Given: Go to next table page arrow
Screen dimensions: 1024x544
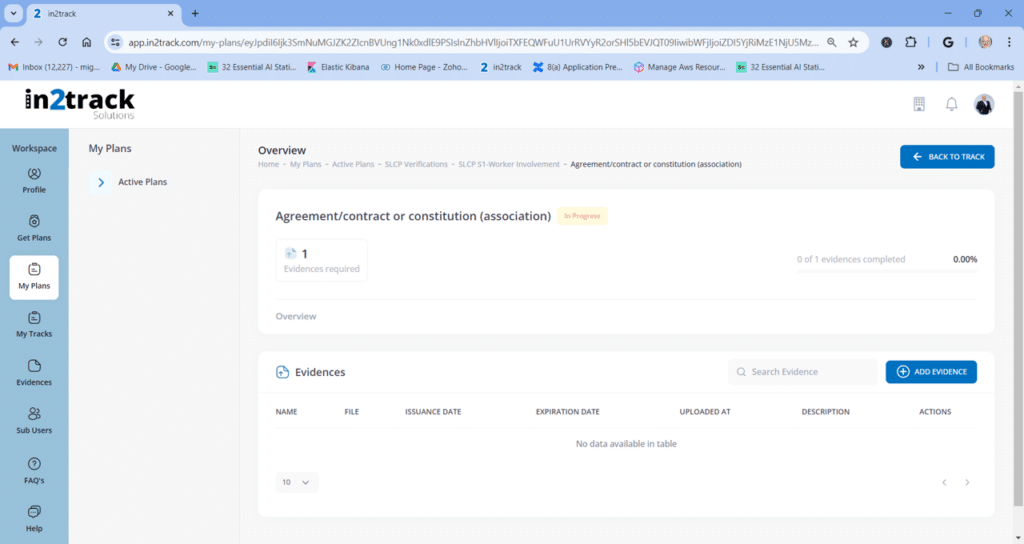Looking at the screenshot, I should pos(967,482).
